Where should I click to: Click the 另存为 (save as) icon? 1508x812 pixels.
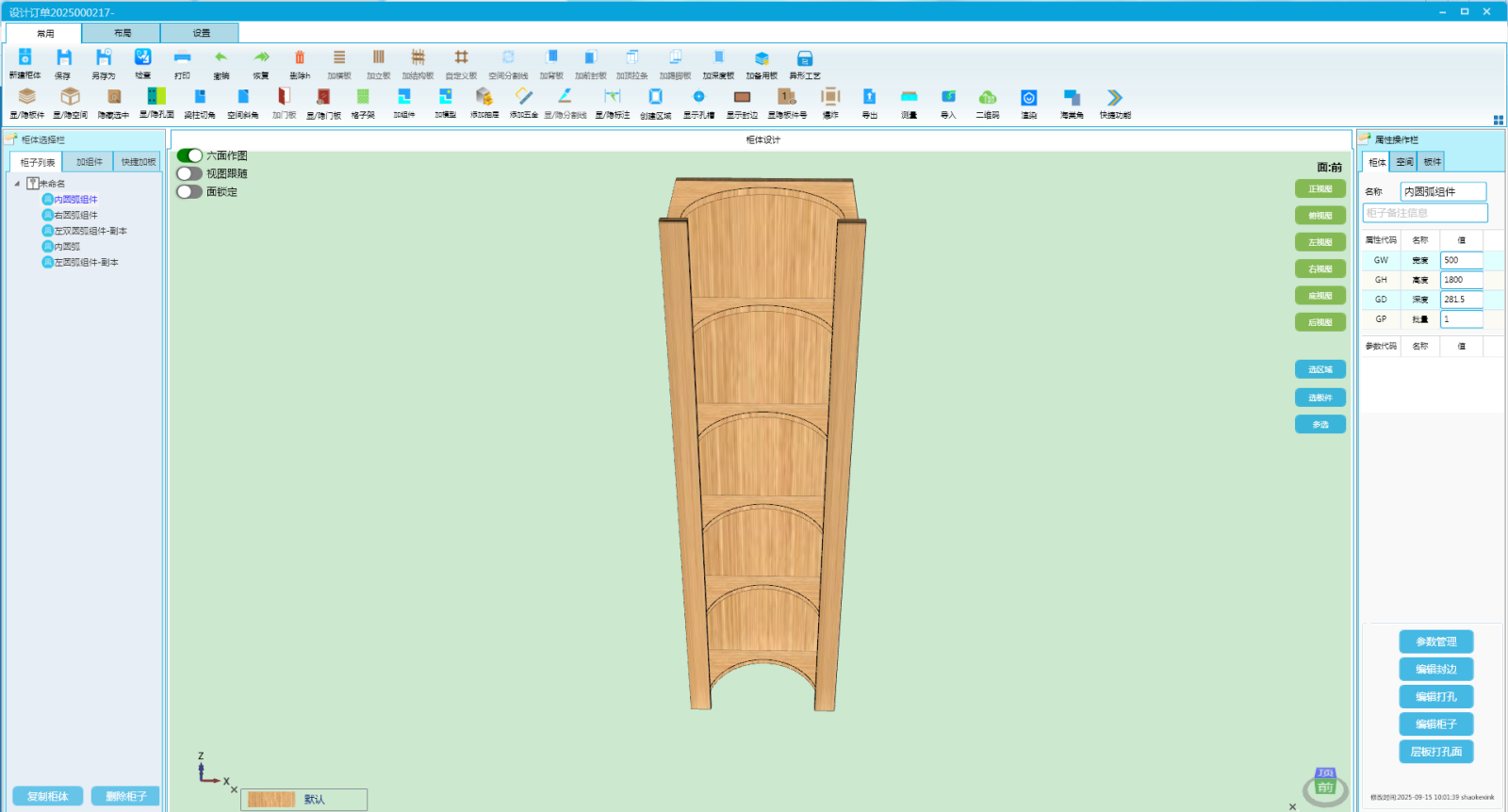(x=104, y=58)
